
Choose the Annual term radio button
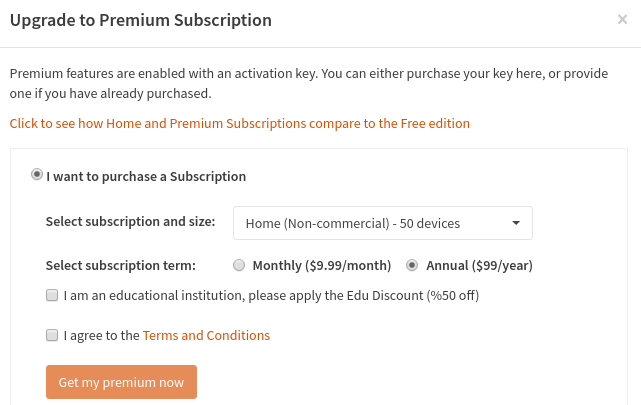point(411,265)
